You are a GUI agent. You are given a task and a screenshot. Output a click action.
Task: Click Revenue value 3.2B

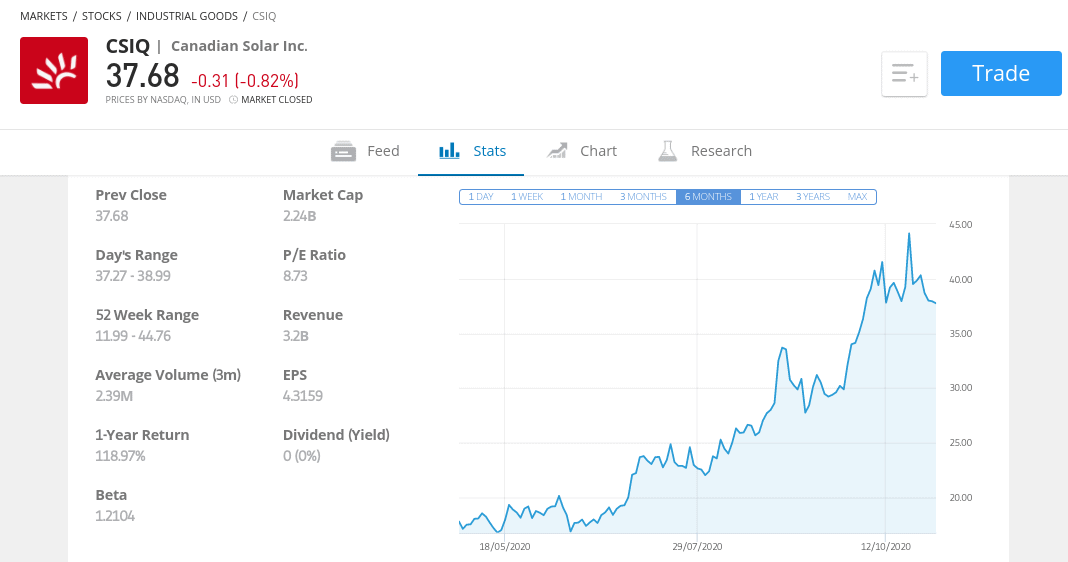coord(296,336)
